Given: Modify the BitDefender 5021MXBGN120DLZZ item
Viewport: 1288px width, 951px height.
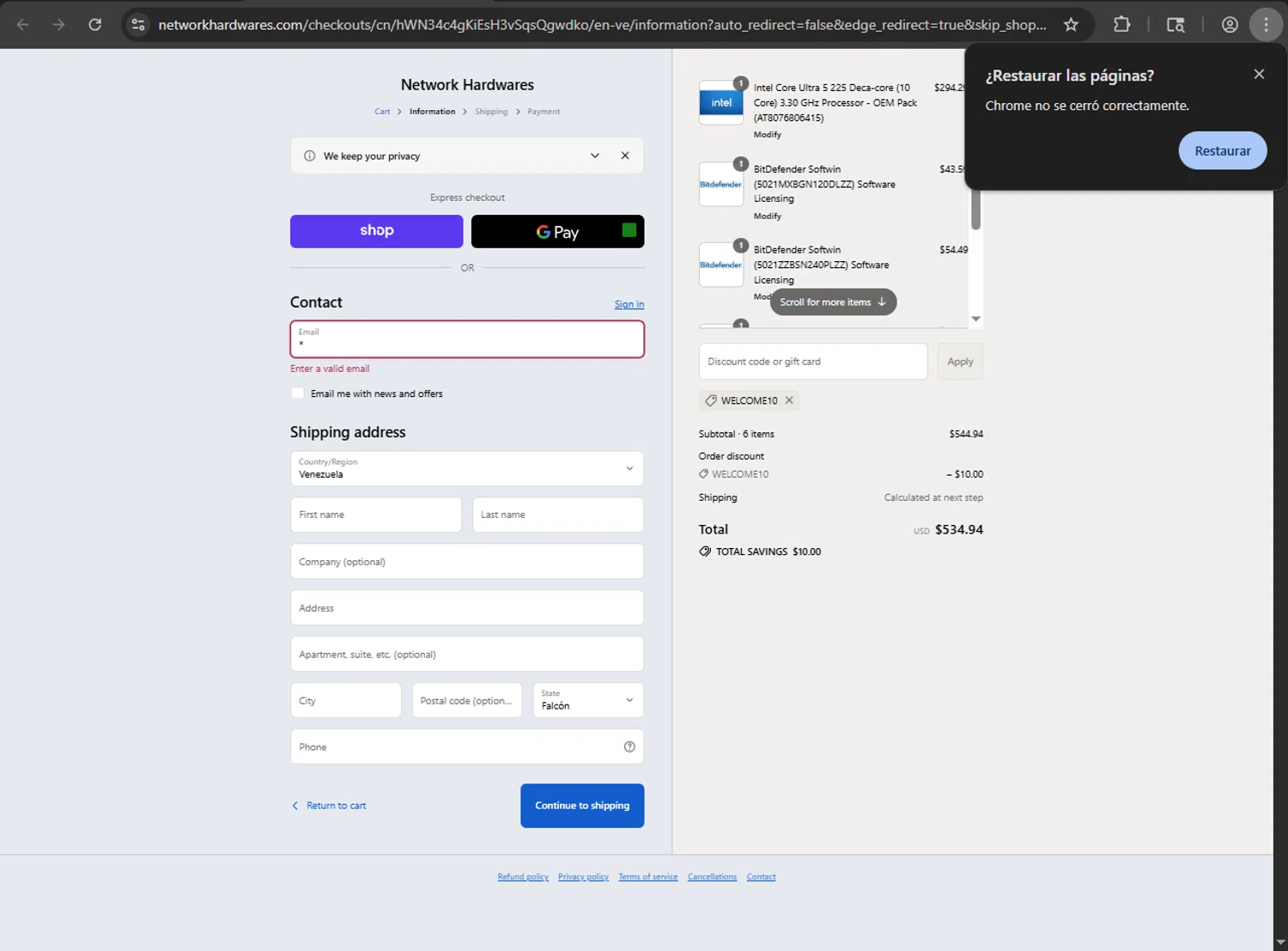Looking at the screenshot, I should point(768,216).
